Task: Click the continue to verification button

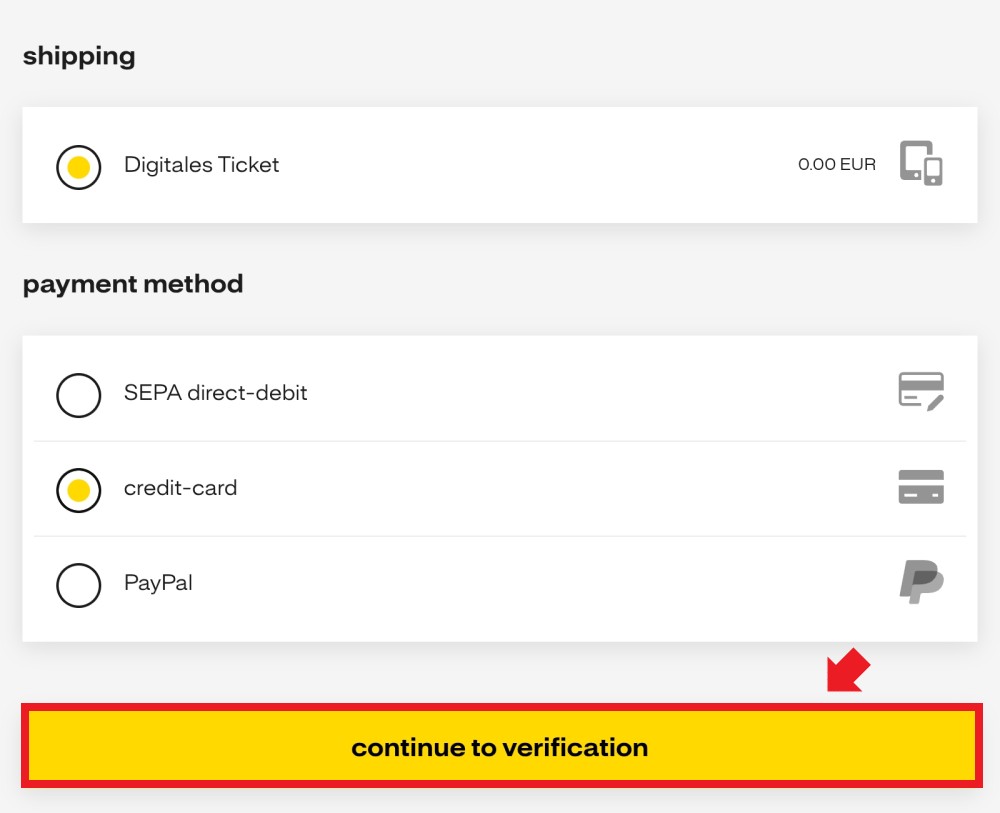Action: (501, 746)
